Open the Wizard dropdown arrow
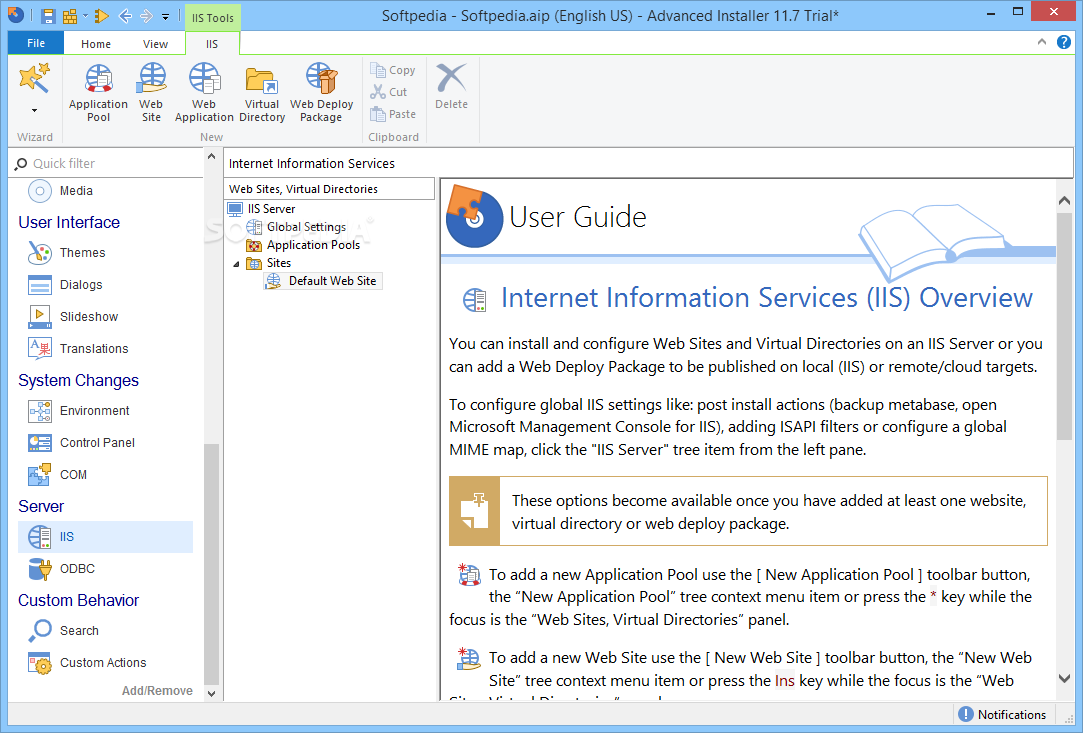 click(35, 111)
